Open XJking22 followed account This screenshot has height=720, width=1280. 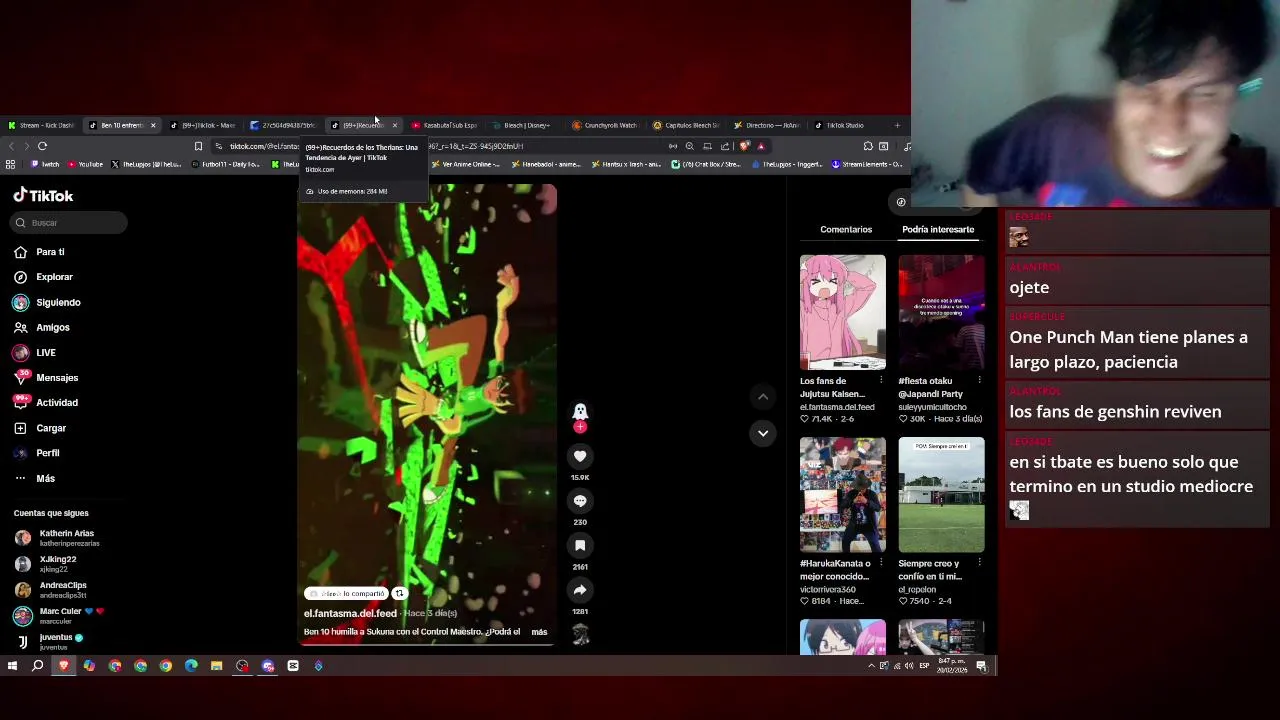(x=66, y=564)
